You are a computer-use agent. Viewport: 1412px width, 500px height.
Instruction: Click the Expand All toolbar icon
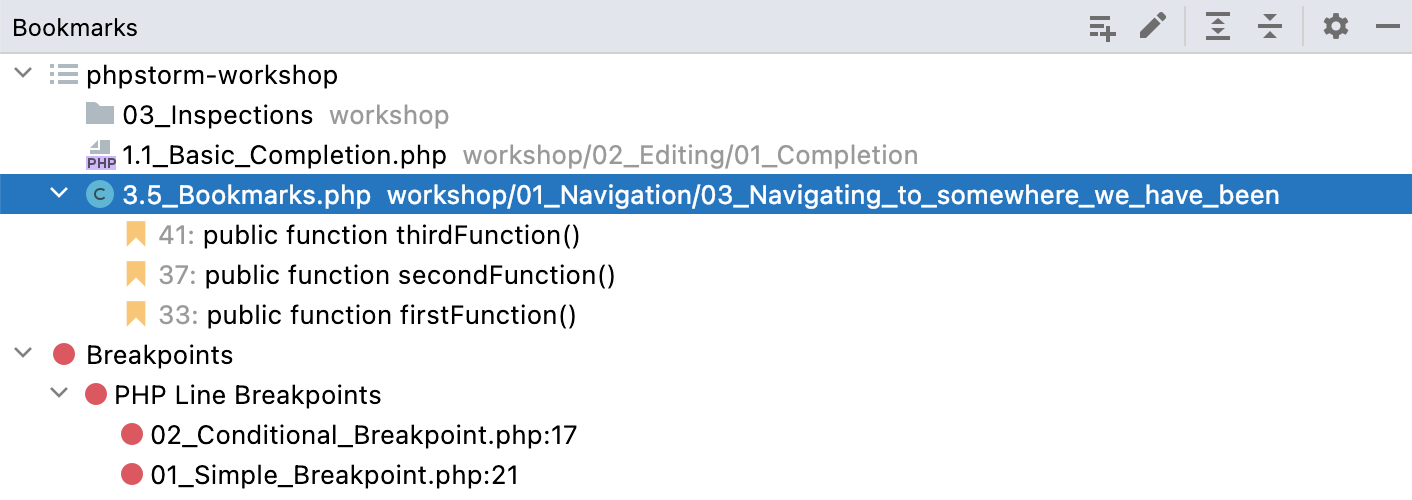[x=1217, y=27]
